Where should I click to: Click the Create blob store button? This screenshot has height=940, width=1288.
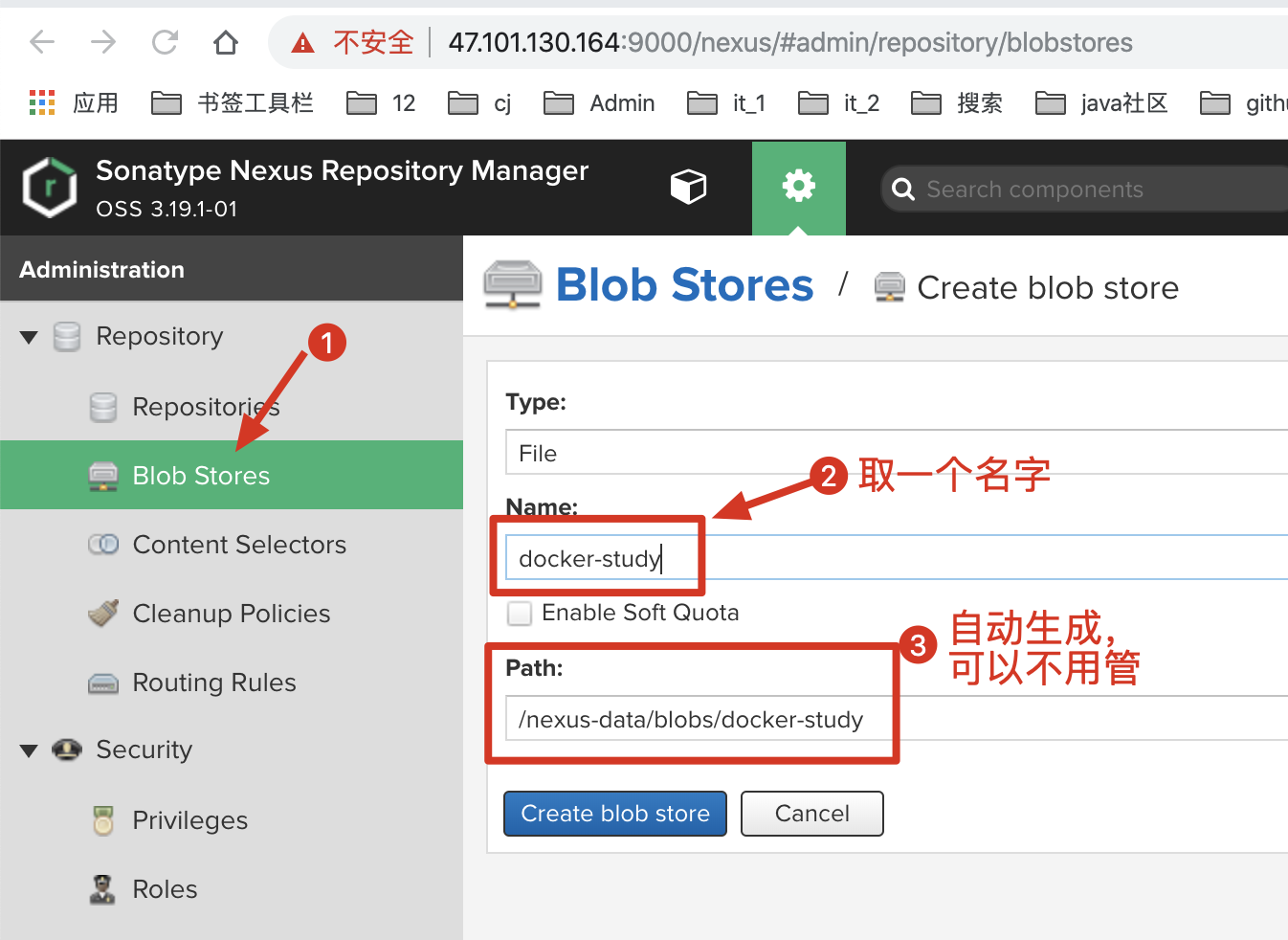tap(615, 814)
